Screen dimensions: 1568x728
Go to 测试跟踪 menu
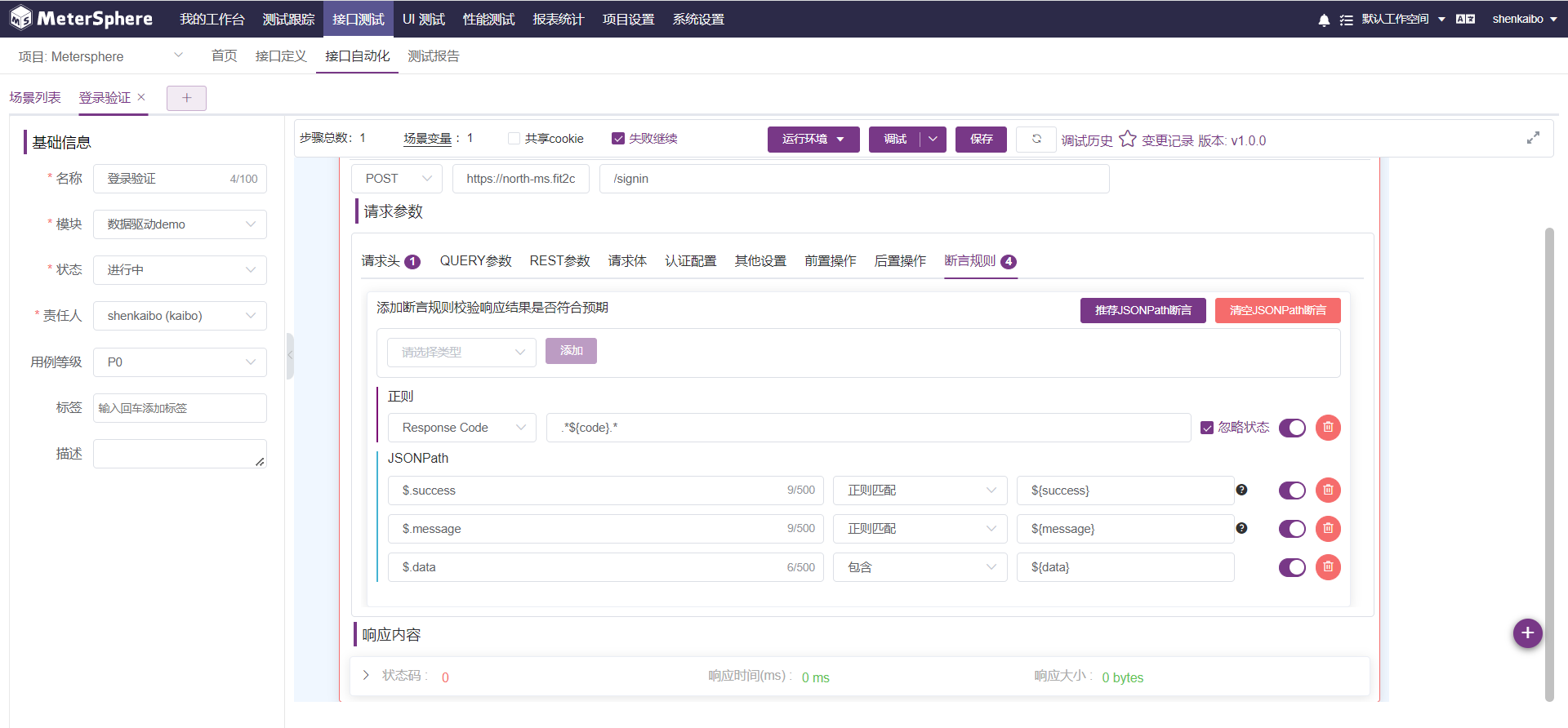[288, 19]
